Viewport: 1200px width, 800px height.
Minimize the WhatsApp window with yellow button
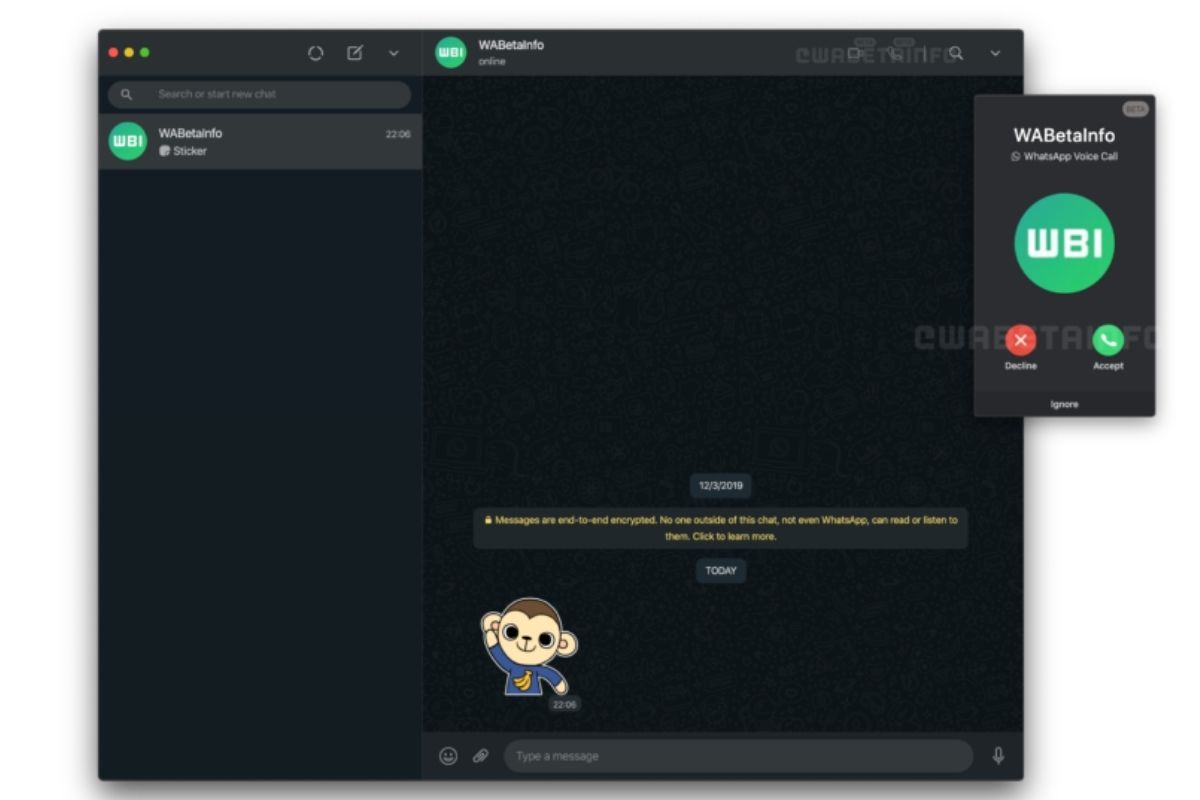[129, 52]
